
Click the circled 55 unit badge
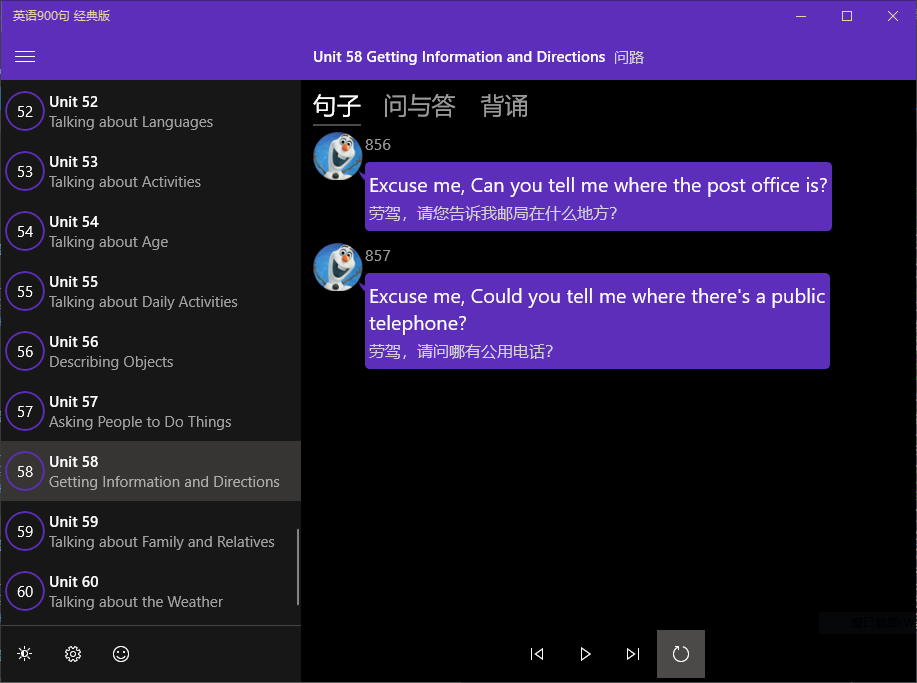point(25,291)
